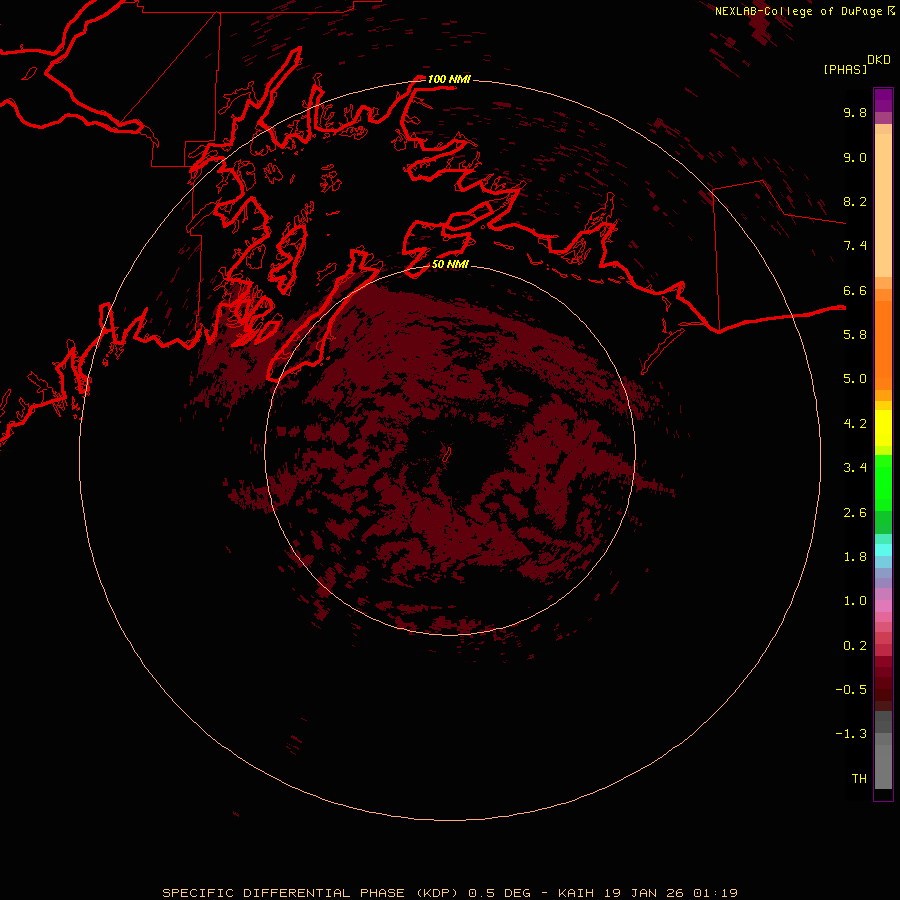
Task: Click the 7.4 value on the color scale
Action: (855, 246)
